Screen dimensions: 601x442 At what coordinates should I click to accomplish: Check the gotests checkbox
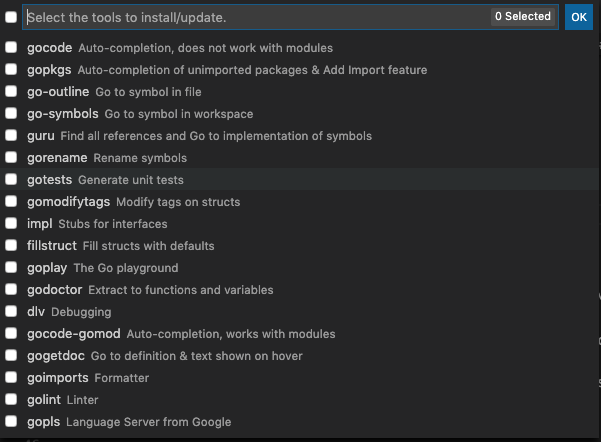11,179
